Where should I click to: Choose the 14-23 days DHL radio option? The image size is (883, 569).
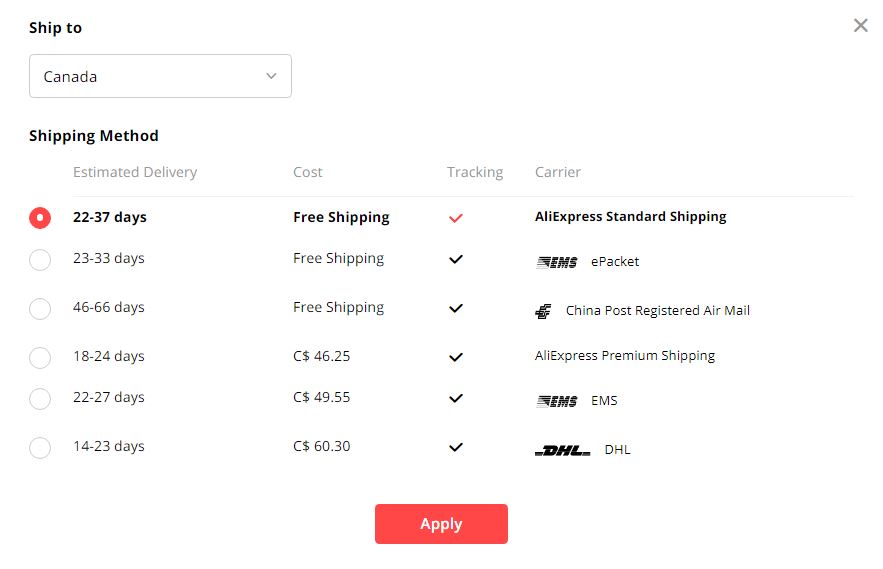pyautogui.click(x=40, y=448)
